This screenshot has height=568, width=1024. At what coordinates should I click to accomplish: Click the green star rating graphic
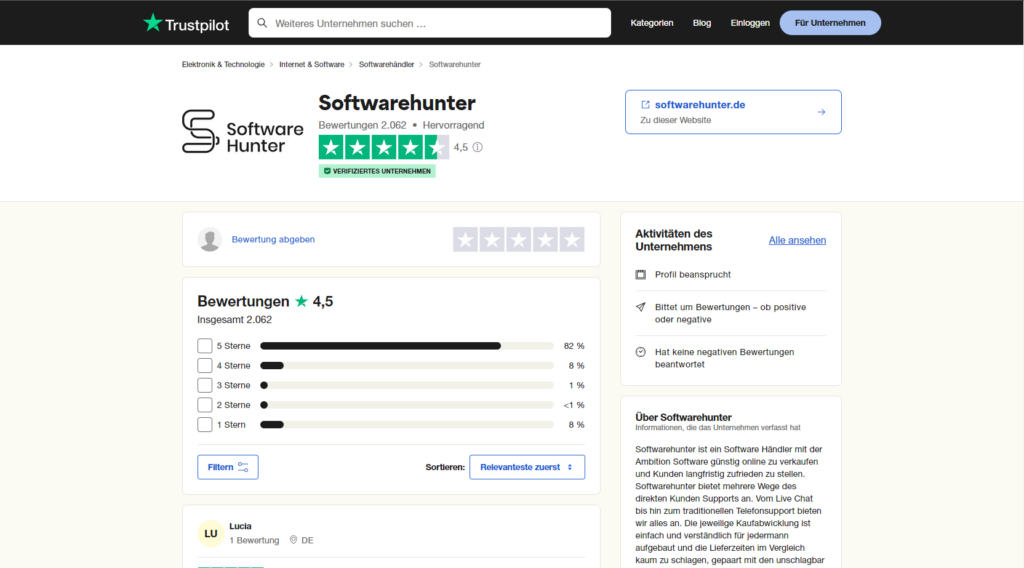[x=383, y=148]
